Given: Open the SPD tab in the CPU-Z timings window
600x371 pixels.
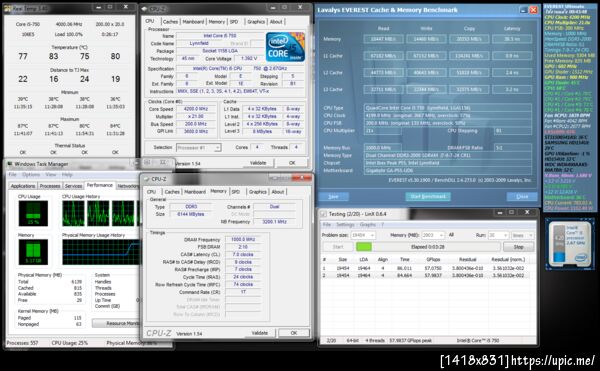Looking at the screenshot, I should pos(236,192).
